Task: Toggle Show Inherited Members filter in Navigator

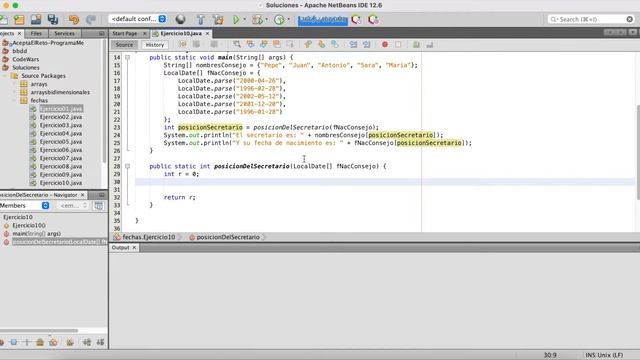Action: 2,342
